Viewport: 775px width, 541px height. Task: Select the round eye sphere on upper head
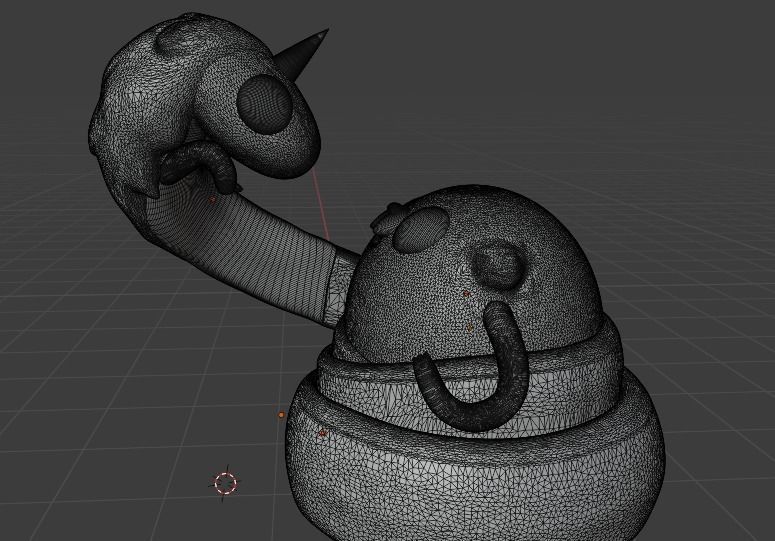[264, 103]
